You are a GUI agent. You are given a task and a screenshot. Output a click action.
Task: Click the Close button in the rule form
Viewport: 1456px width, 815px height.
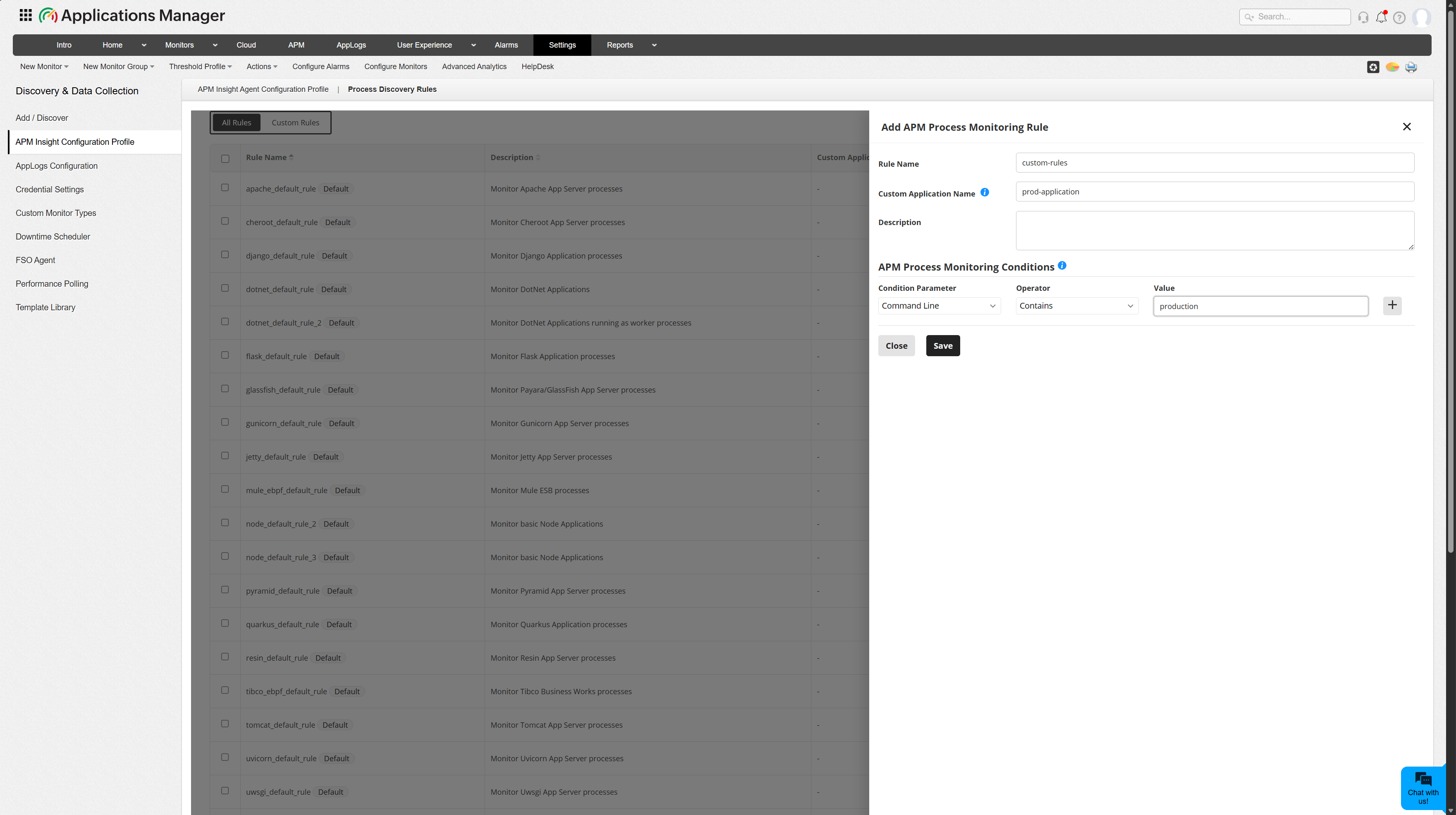(x=897, y=345)
